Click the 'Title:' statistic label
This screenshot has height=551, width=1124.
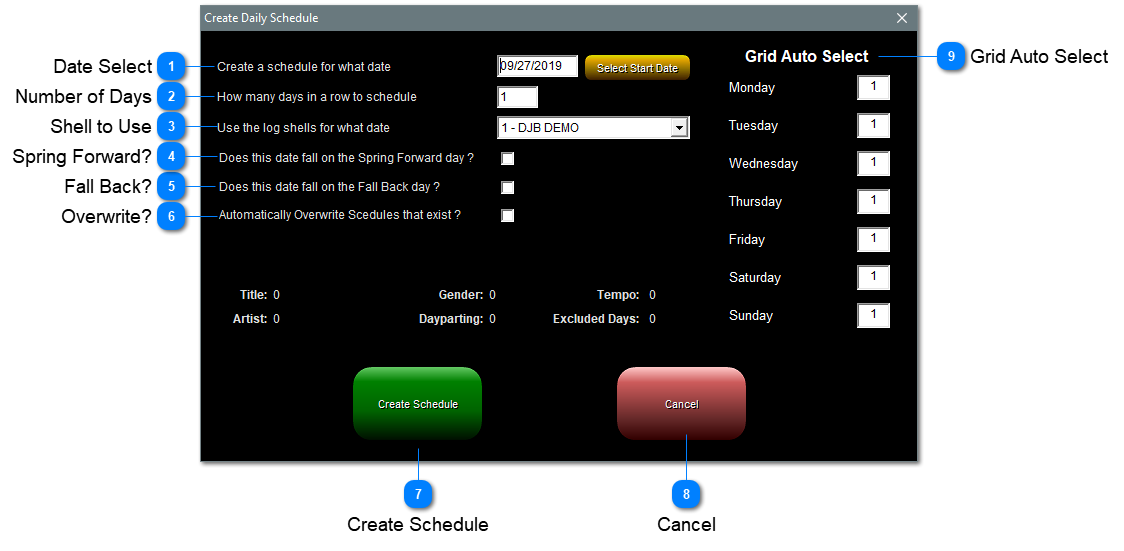(253, 294)
